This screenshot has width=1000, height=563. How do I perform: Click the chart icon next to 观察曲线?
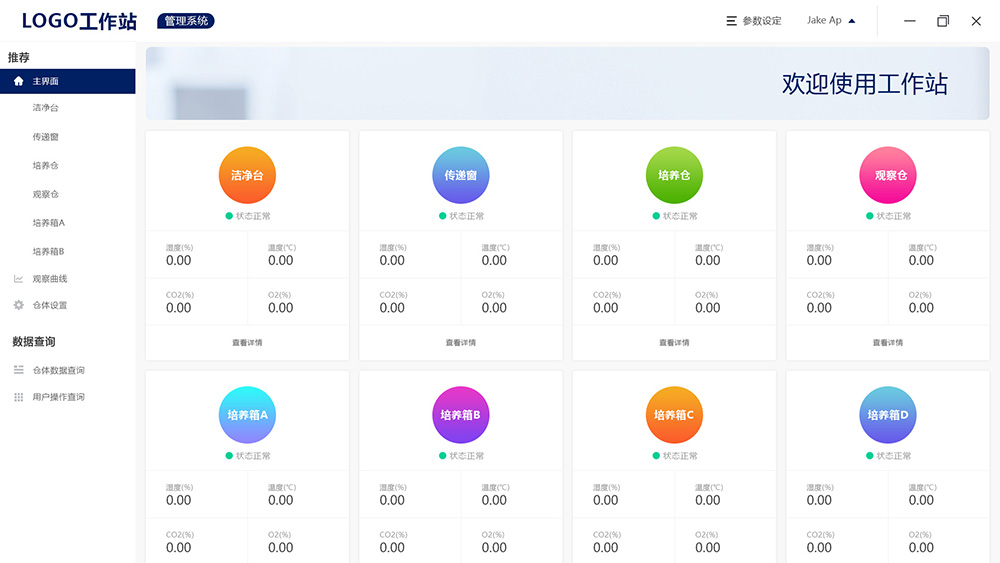(18, 279)
